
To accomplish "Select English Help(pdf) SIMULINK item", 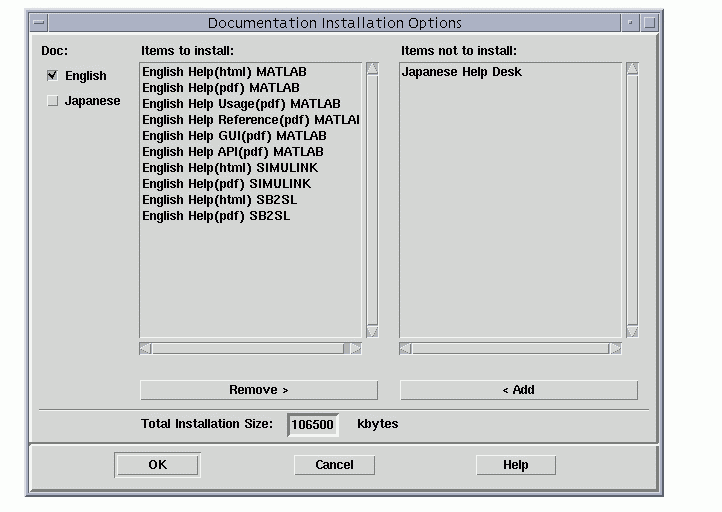I will 250,184.
